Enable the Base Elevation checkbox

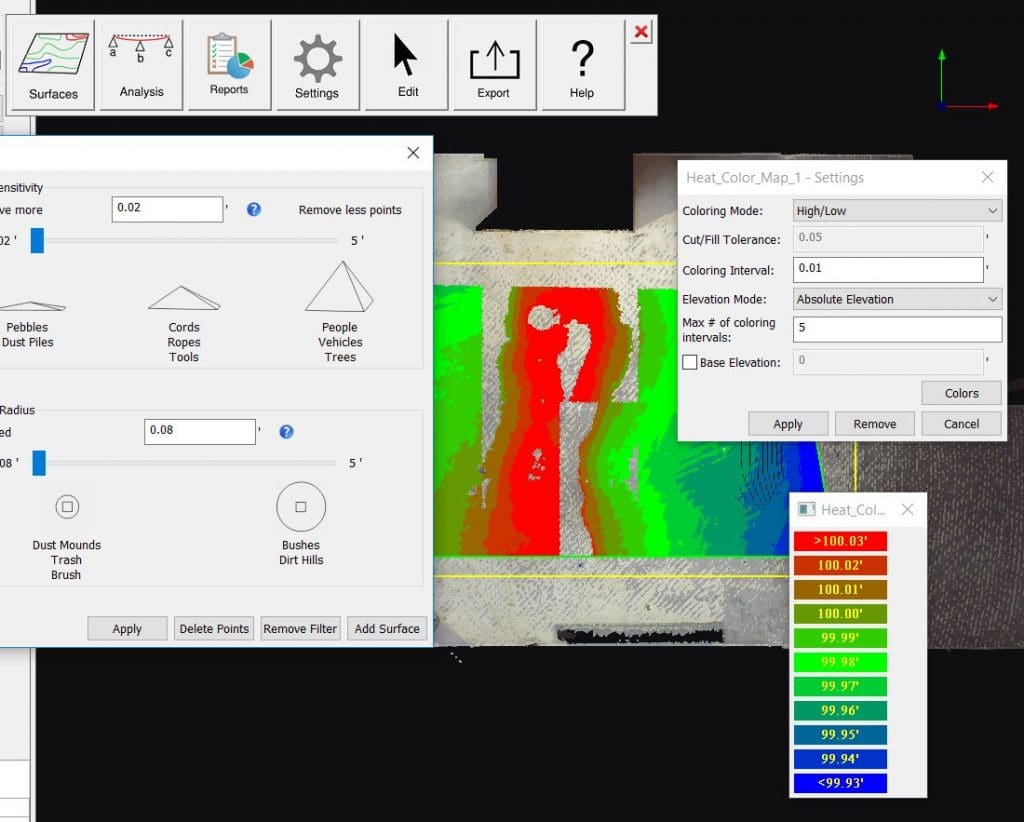[690, 362]
